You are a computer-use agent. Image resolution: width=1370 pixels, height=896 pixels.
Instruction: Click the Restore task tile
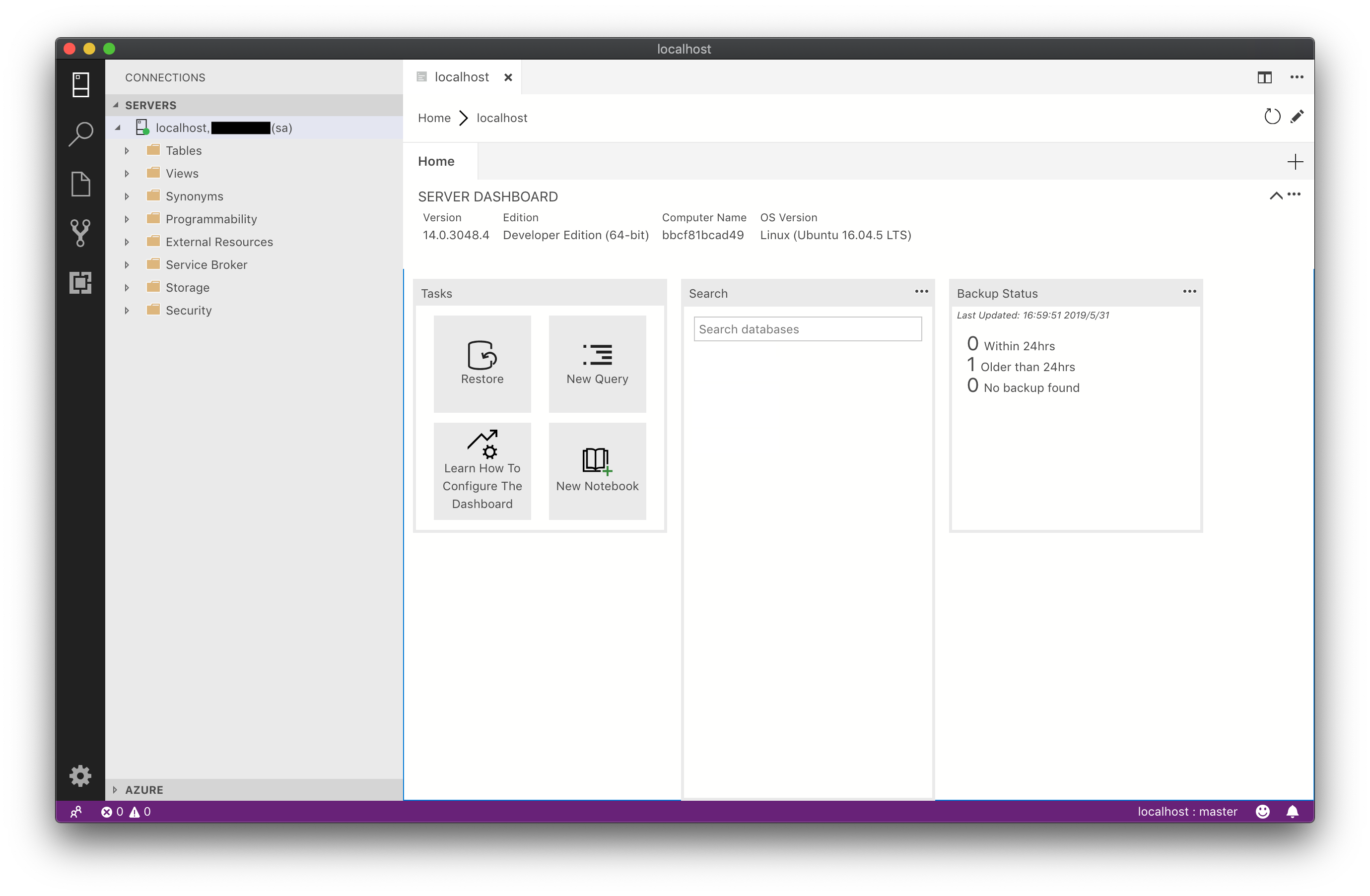point(482,364)
